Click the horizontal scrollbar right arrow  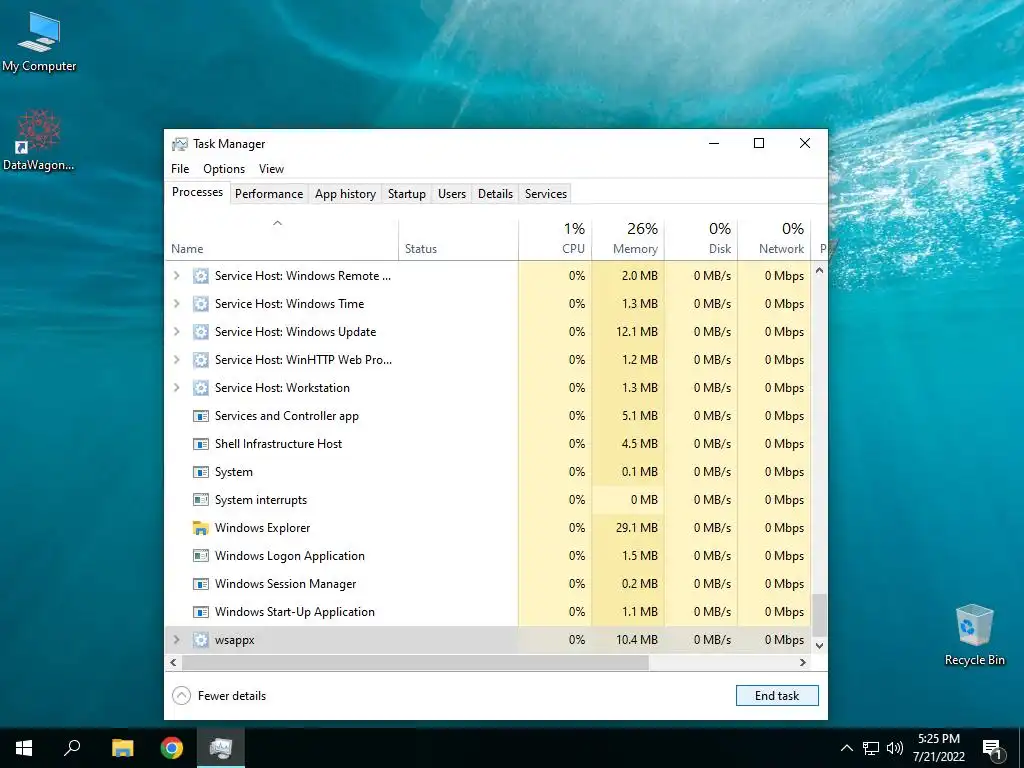(x=803, y=662)
